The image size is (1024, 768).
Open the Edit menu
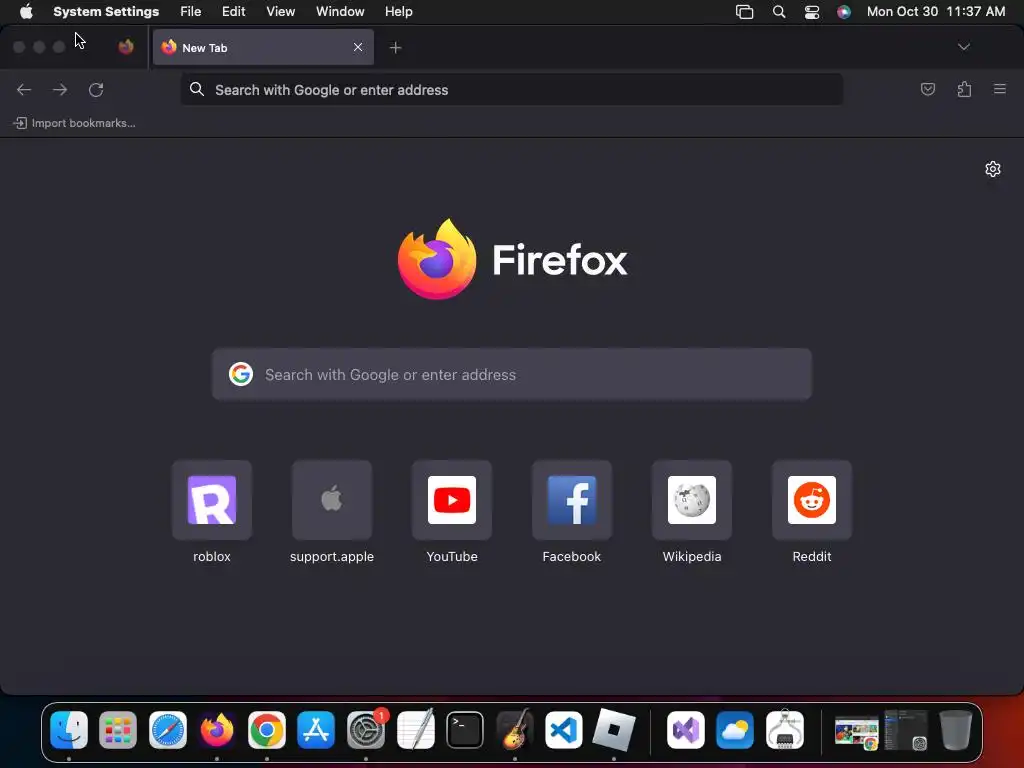(233, 12)
